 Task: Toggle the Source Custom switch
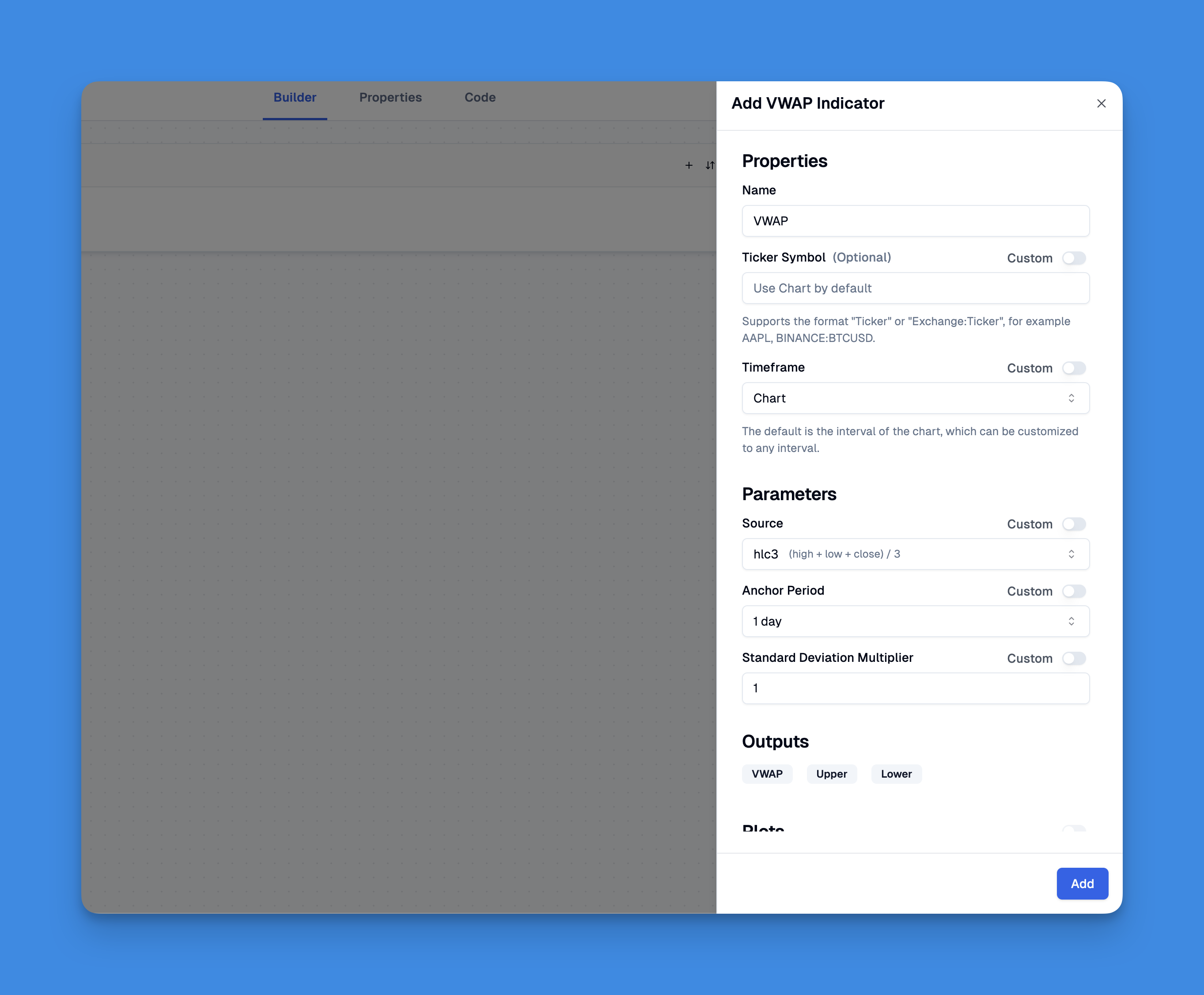1074,524
